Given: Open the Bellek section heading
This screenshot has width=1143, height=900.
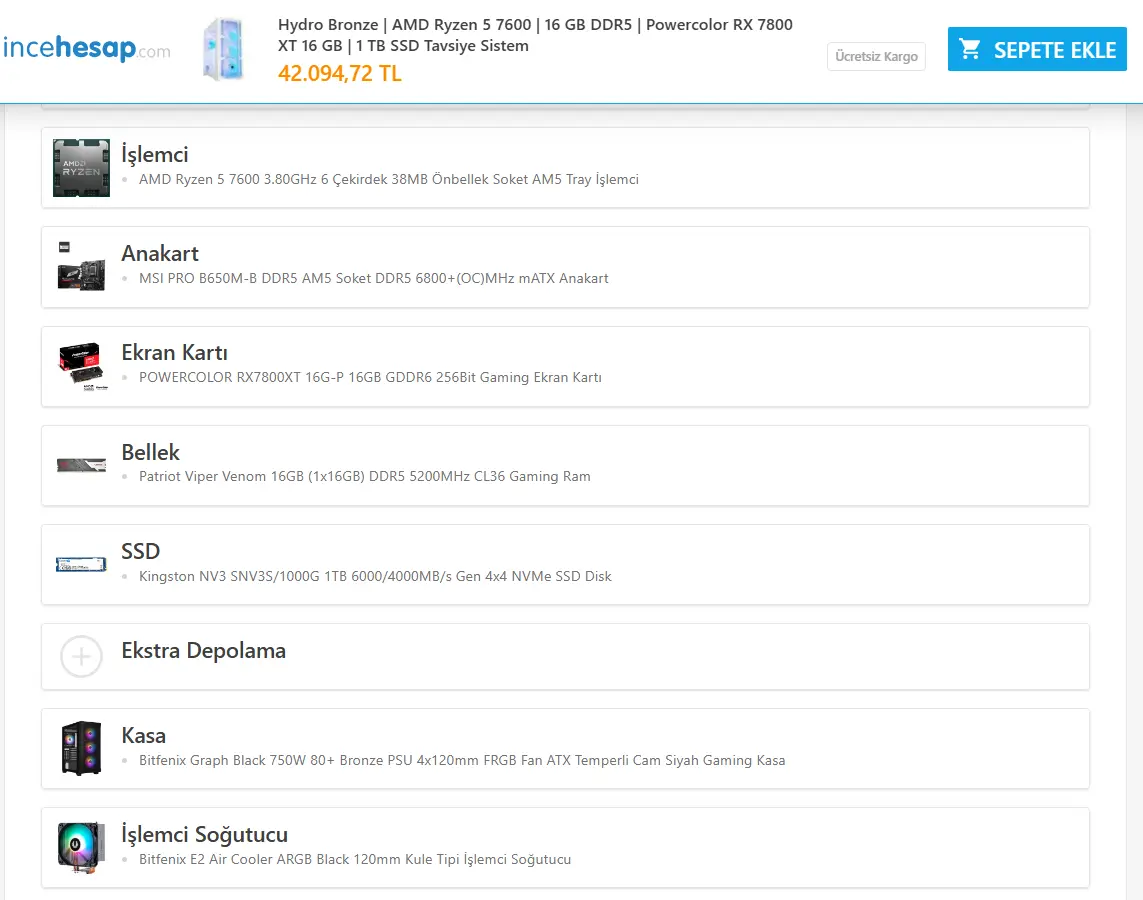Looking at the screenshot, I should click(x=150, y=452).
